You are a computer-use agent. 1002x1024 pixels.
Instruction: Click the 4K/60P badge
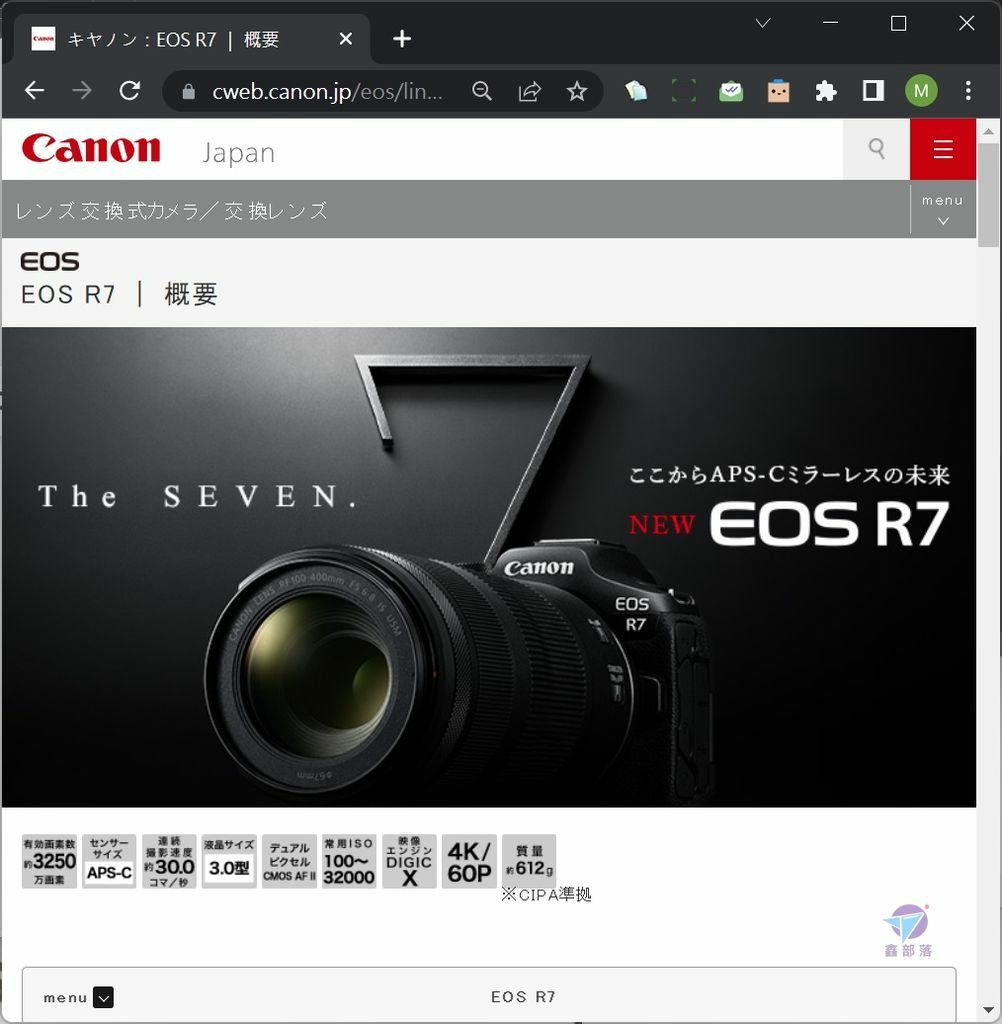click(469, 861)
